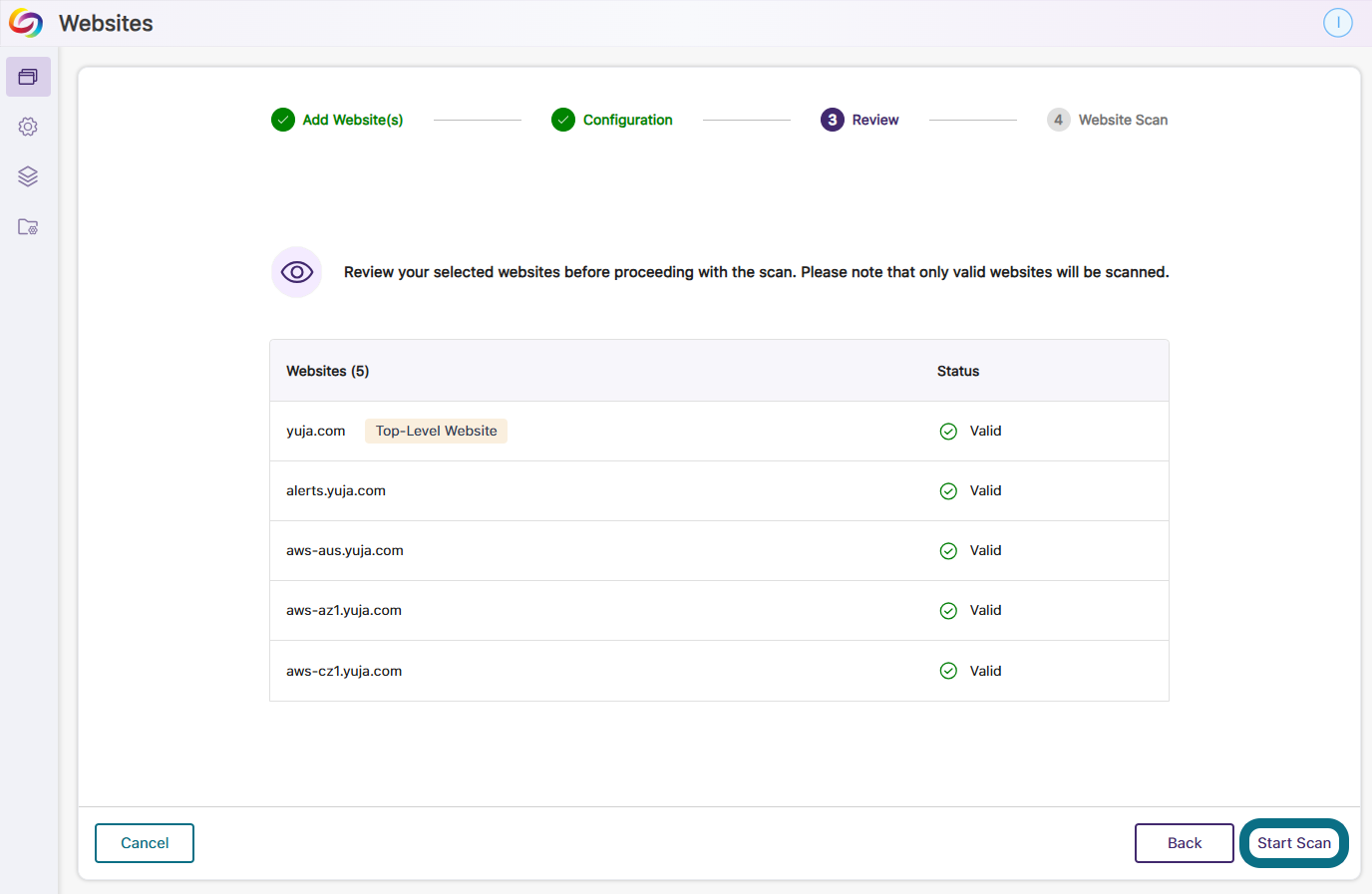Click the app logo in the header
1372x894 pixels.
click(x=26, y=23)
